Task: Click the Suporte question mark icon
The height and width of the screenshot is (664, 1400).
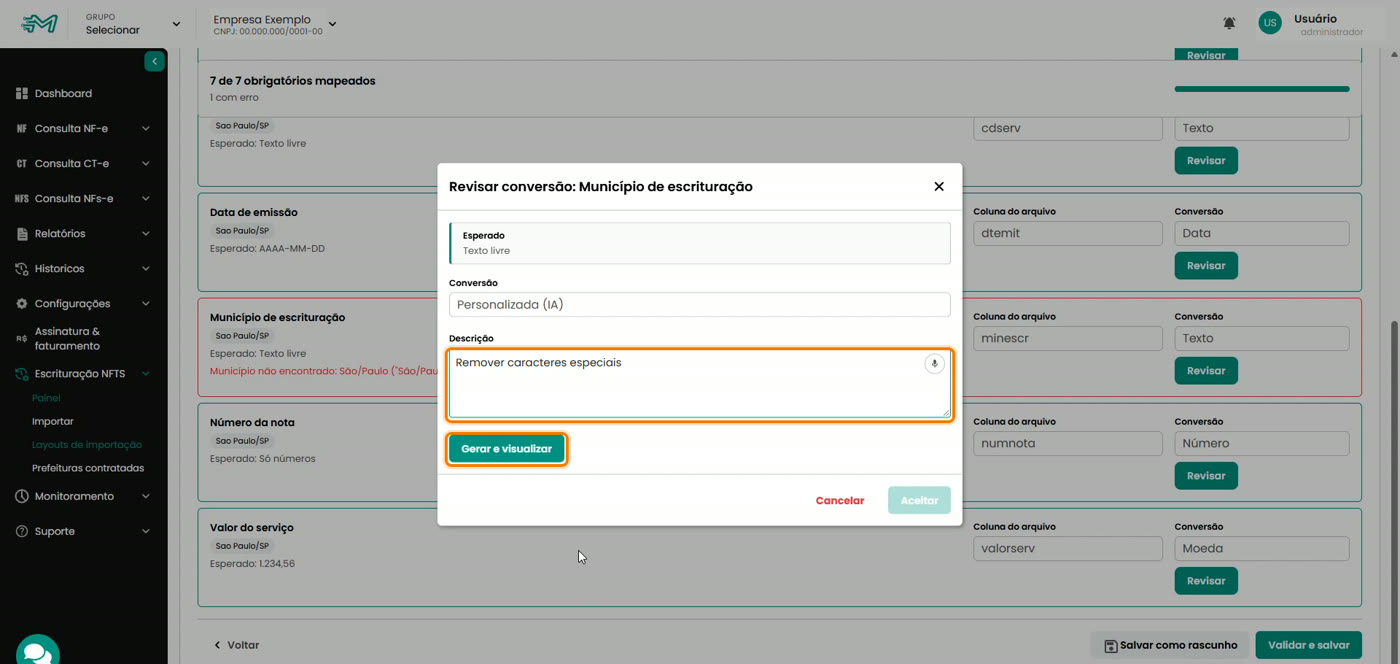Action: pos(21,532)
